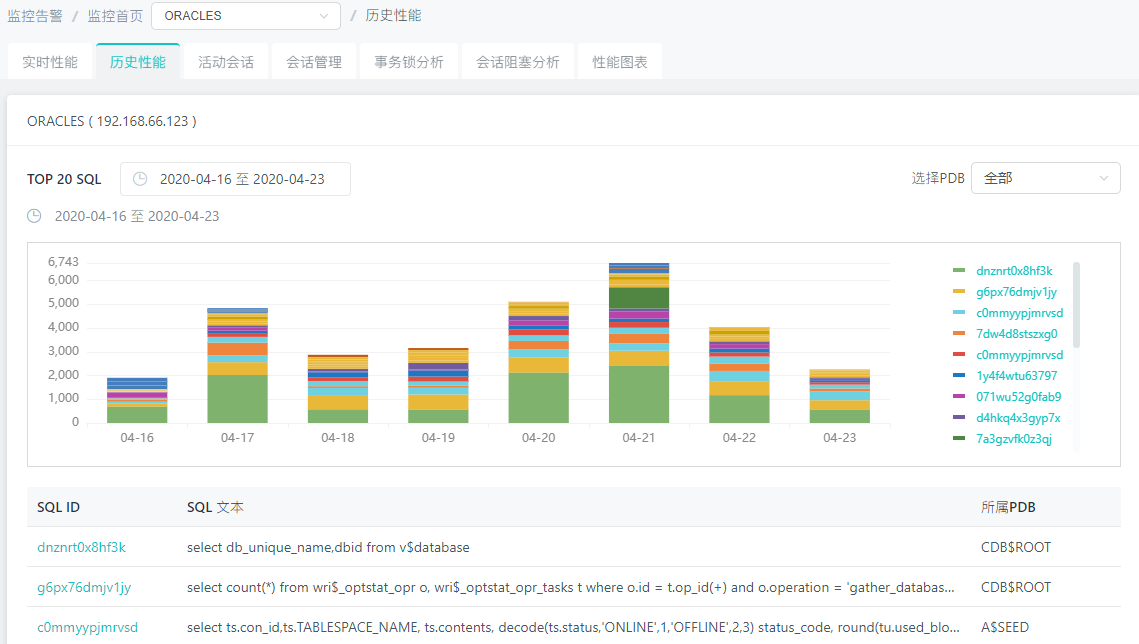Toggle the 7a3gzvfk0z3qj legend entry
Image resolution: width=1139 pixels, height=644 pixels.
(x=1013, y=439)
